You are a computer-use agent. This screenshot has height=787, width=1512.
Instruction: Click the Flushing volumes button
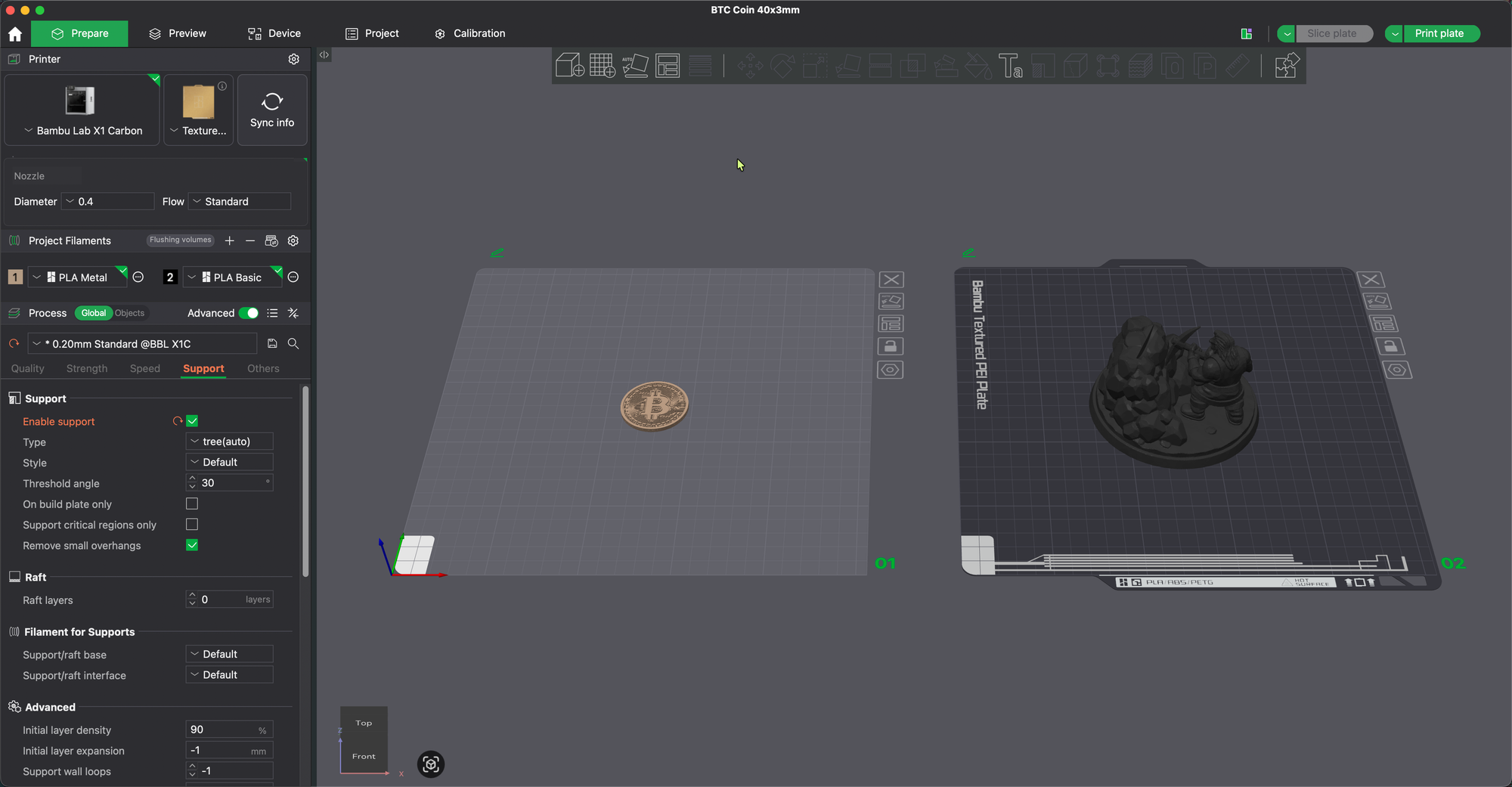pos(180,240)
